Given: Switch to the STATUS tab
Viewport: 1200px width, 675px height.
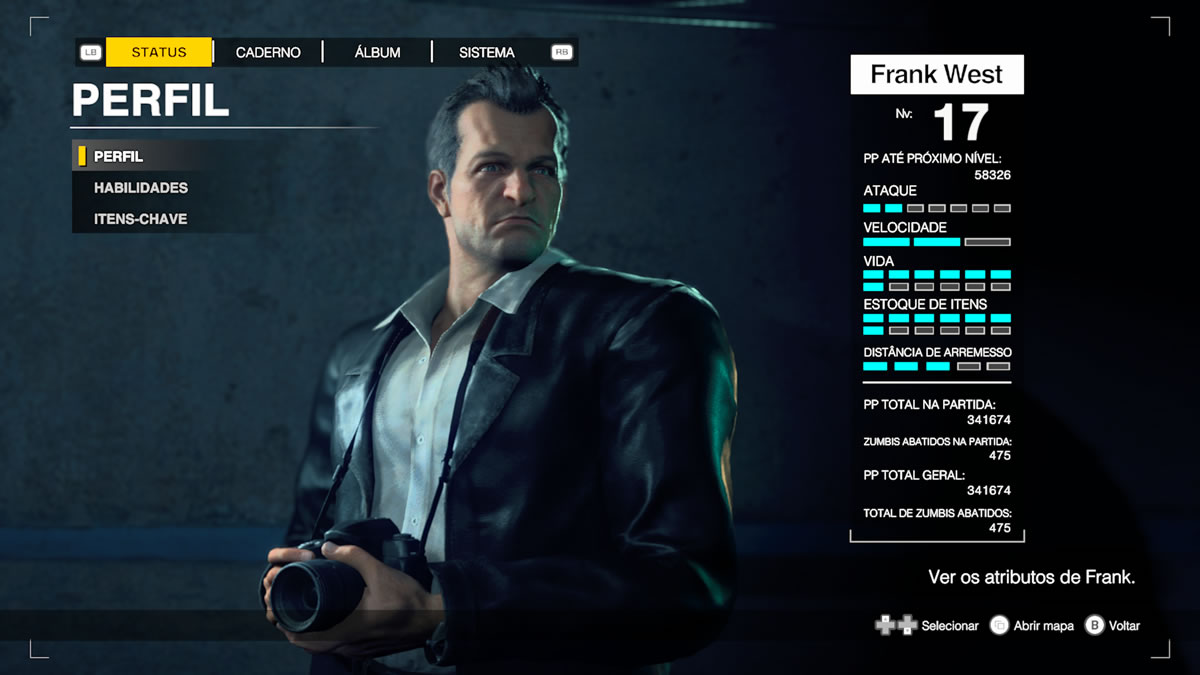Looking at the screenshot, I should (159, 52).
